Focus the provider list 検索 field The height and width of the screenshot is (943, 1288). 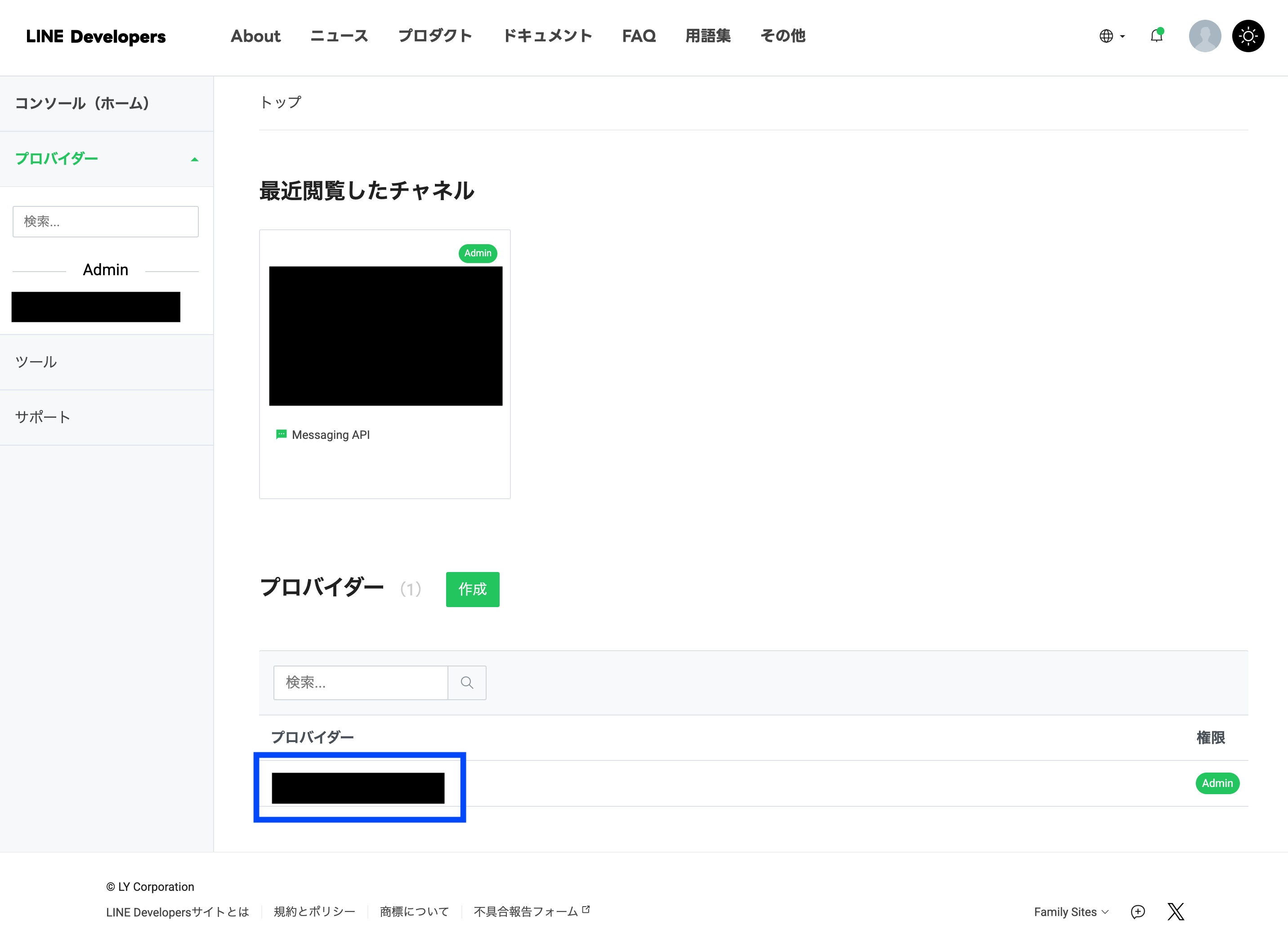click(360, 682)
